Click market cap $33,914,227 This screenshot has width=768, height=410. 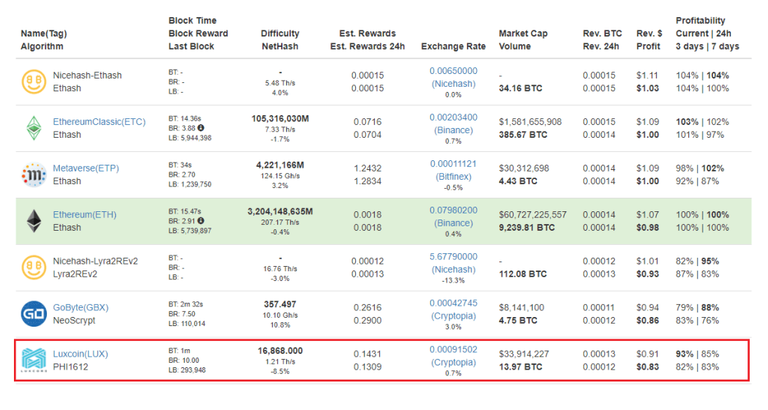click(524, 354)
